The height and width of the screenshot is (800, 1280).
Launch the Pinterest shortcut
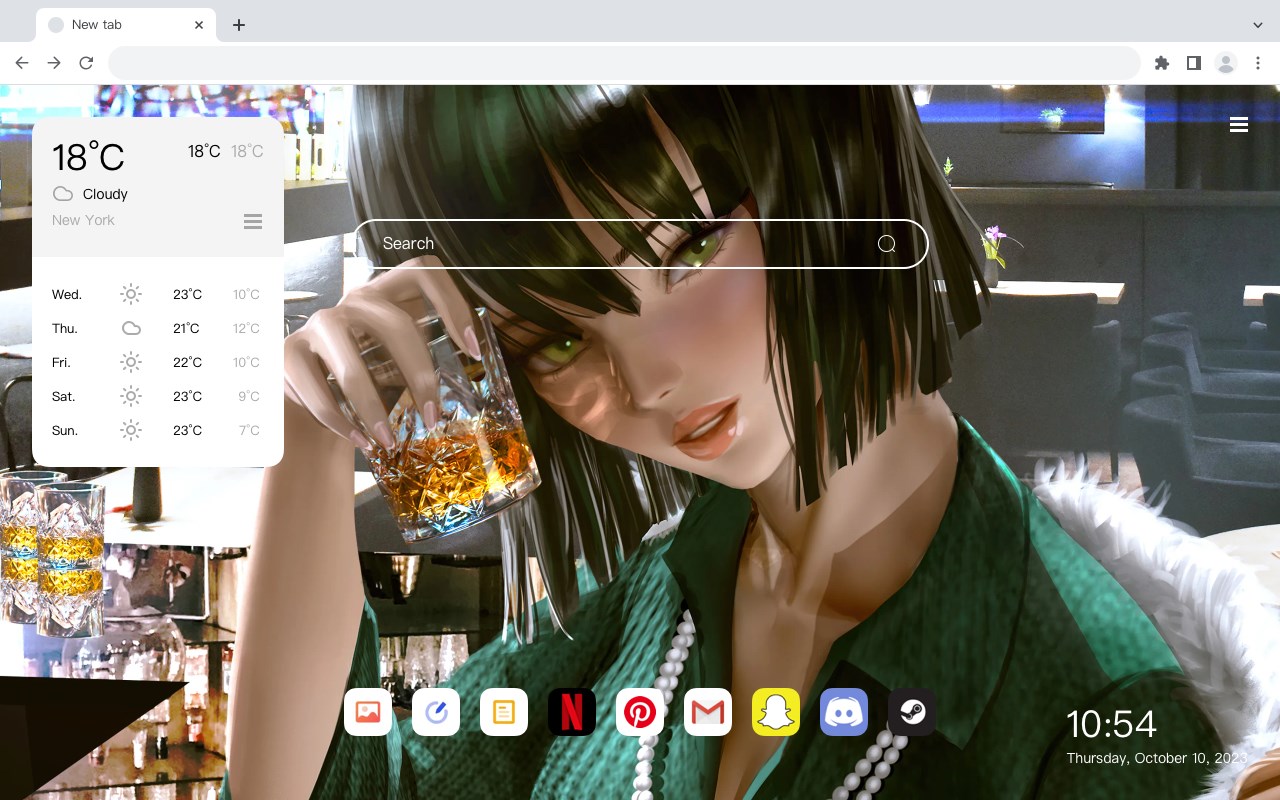click(x=640, y=712)
